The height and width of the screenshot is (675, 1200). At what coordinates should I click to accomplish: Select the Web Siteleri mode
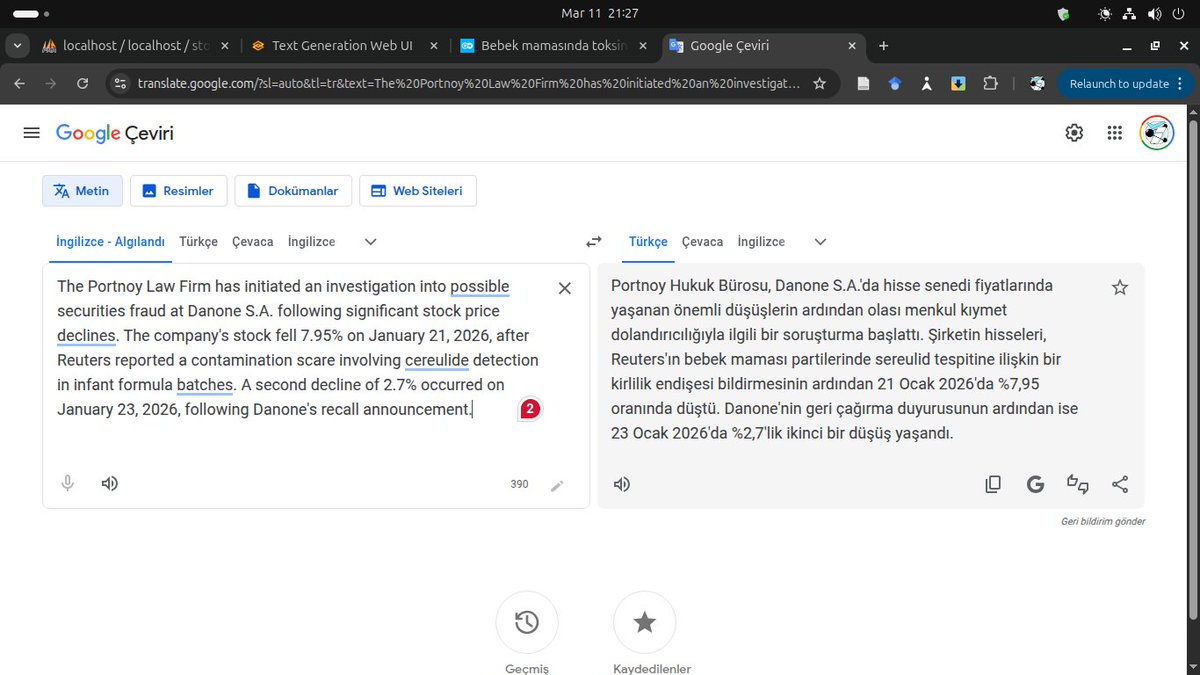pyautogui.click(x=417, y=191)
